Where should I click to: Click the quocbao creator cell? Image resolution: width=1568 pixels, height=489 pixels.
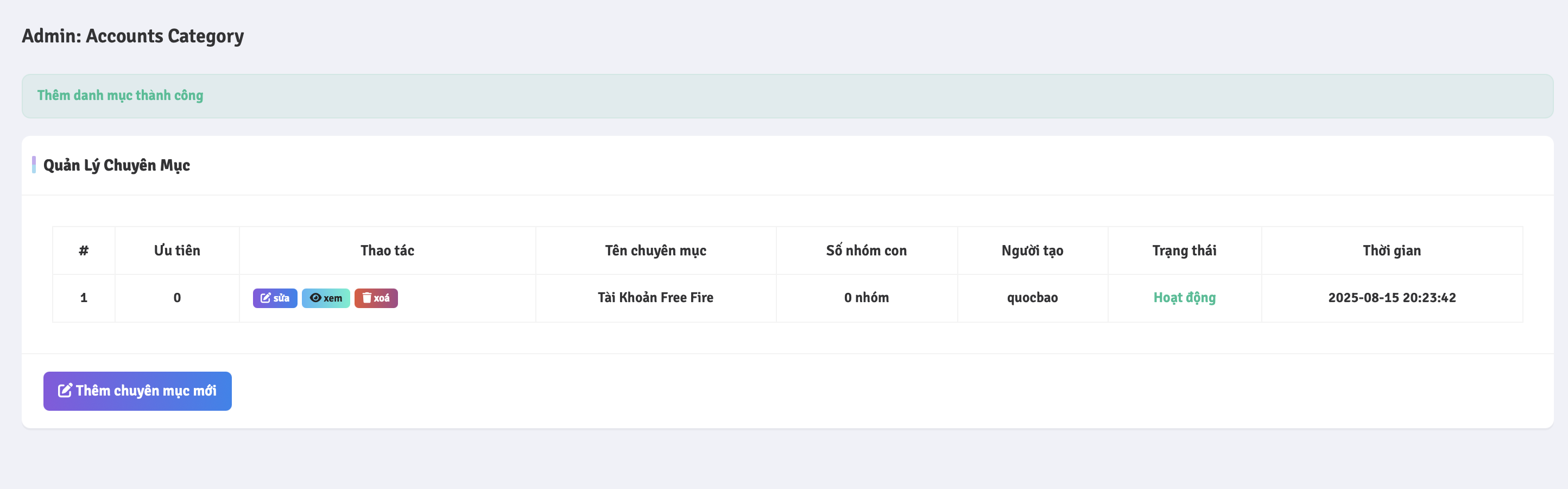1032,298
